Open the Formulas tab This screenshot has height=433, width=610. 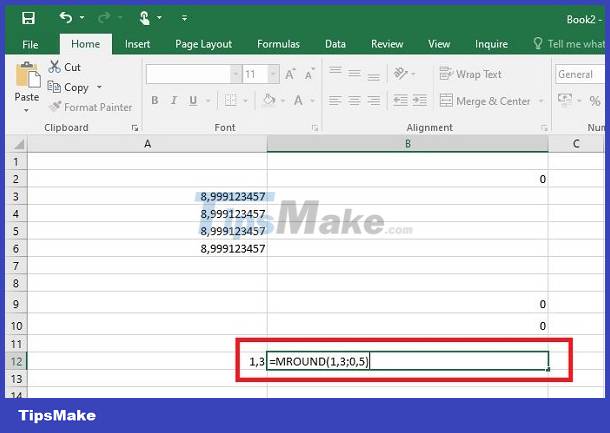click(278, 44)
